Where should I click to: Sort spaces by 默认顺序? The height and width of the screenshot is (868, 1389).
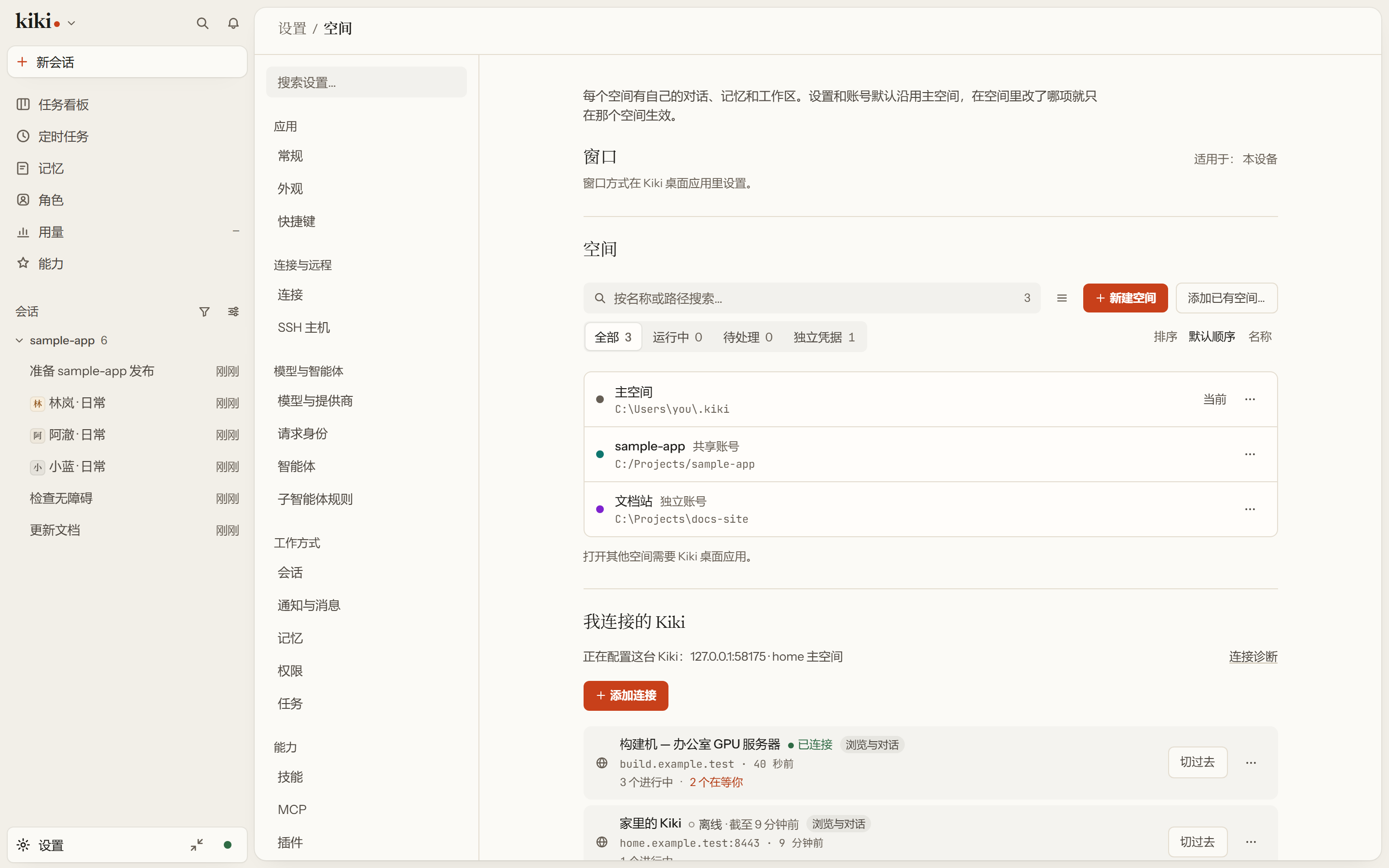coord(1212,337)
